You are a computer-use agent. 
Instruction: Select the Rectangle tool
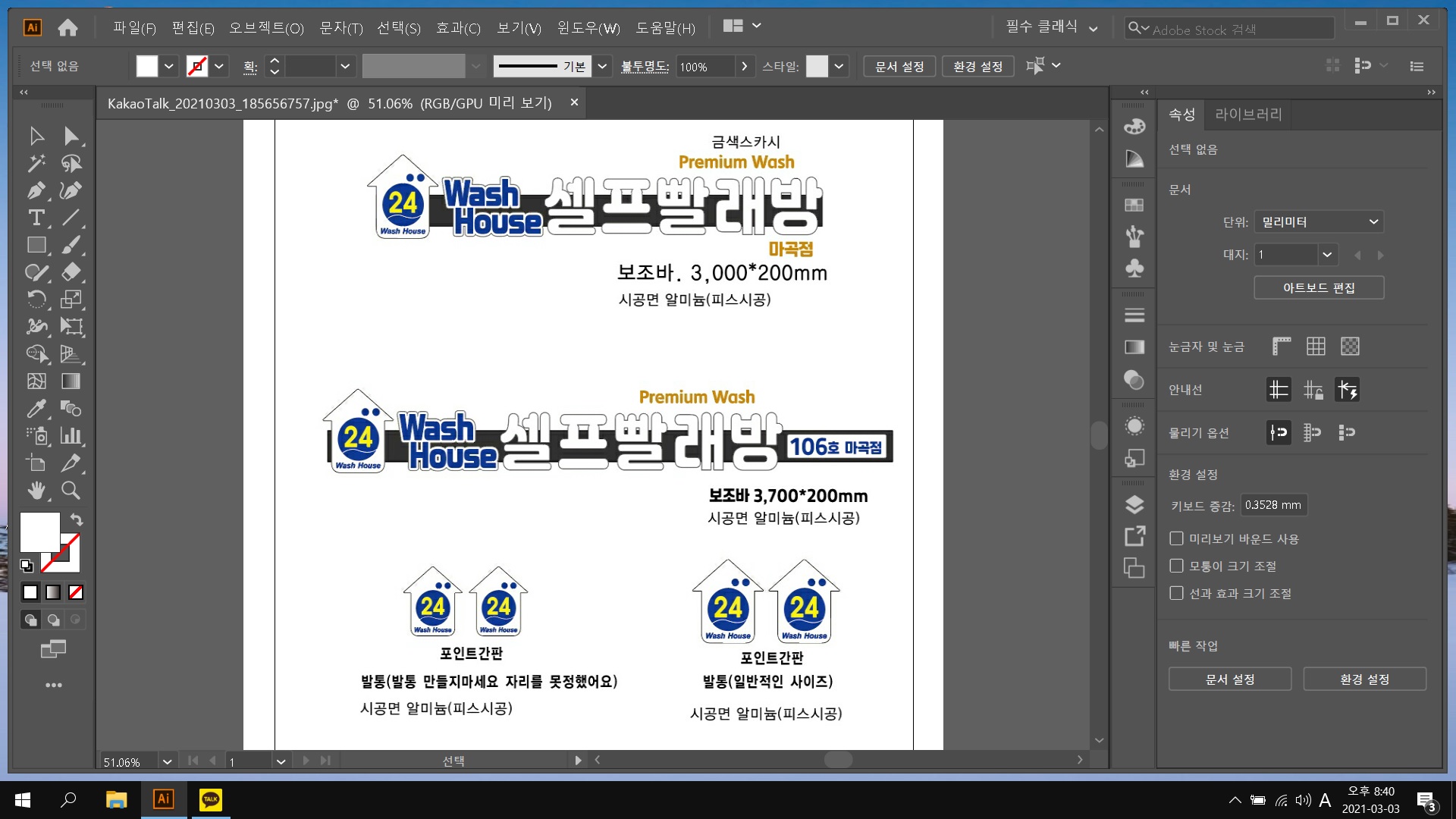point(36,245)
